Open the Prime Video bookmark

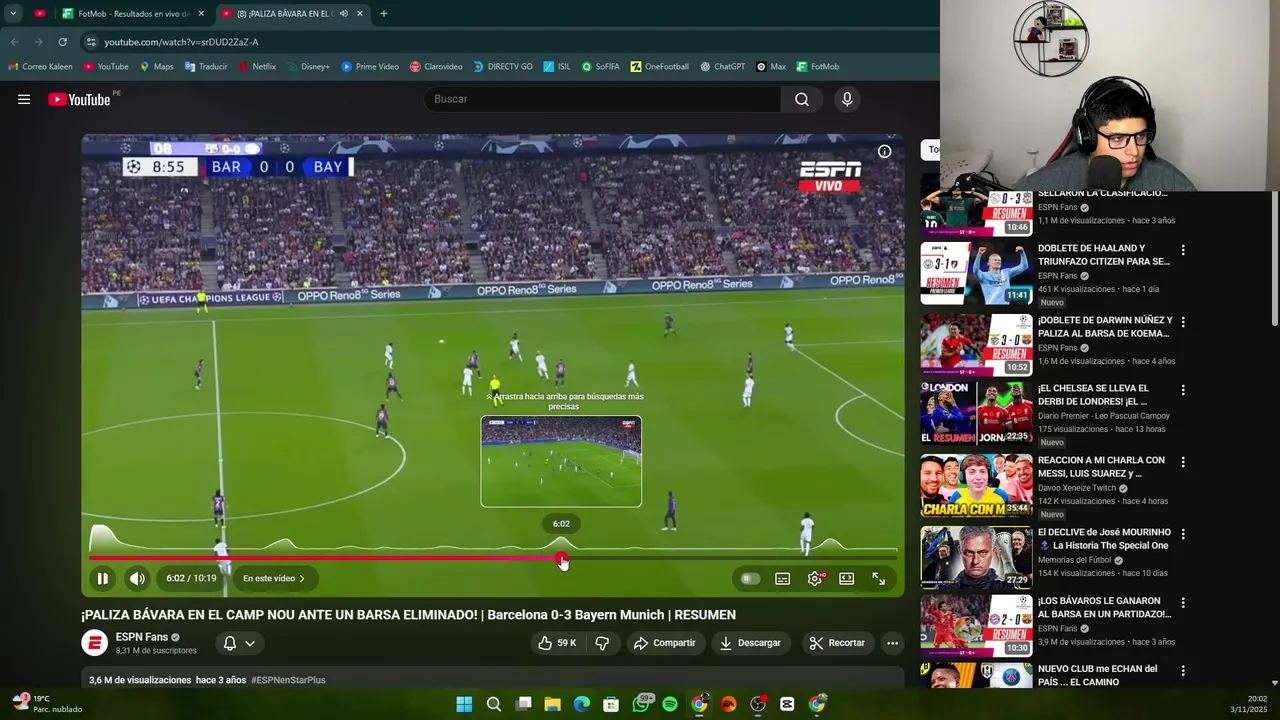pyautogui.click(x=370, y=67)
